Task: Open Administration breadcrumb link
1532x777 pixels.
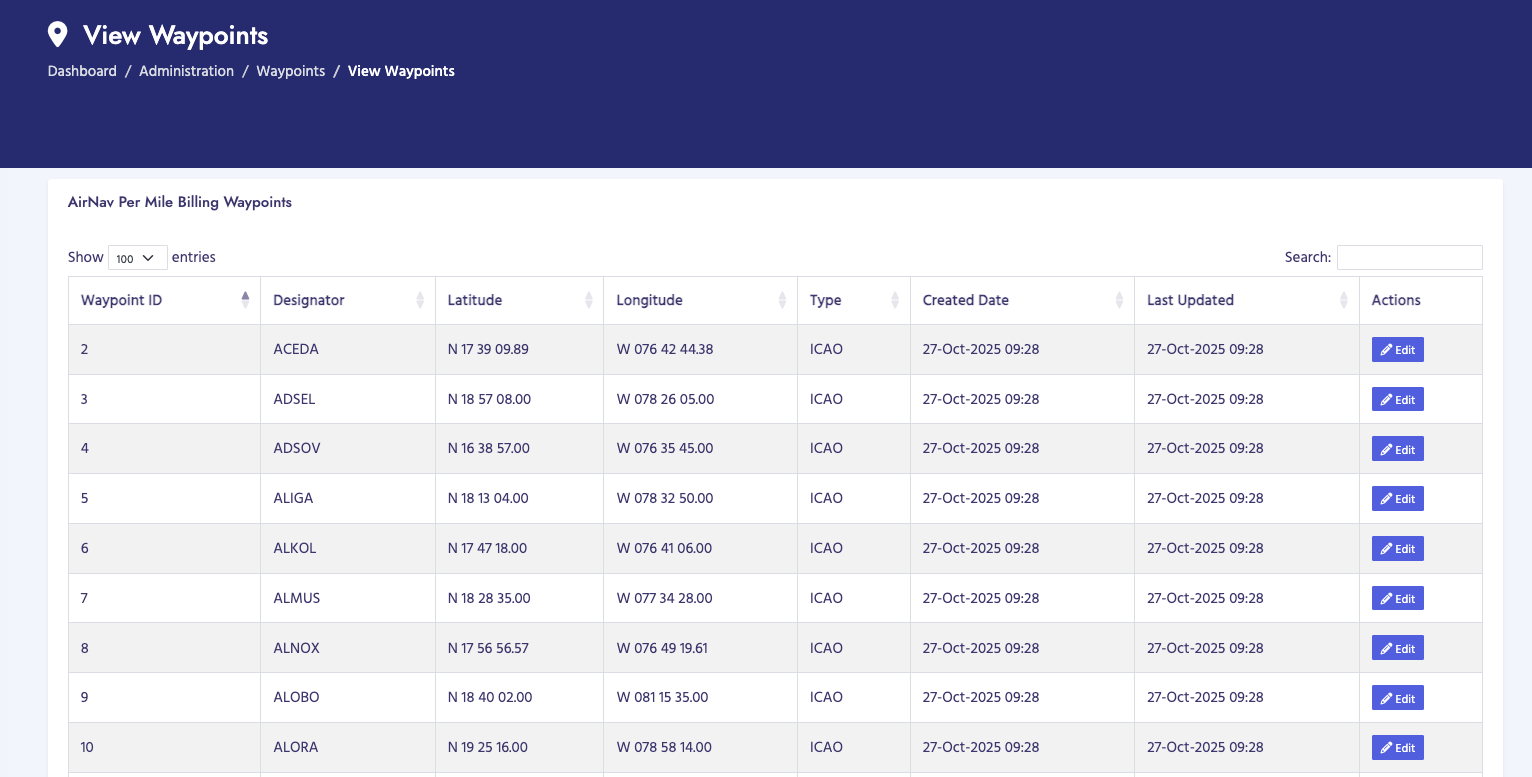Action: (186, 71)
